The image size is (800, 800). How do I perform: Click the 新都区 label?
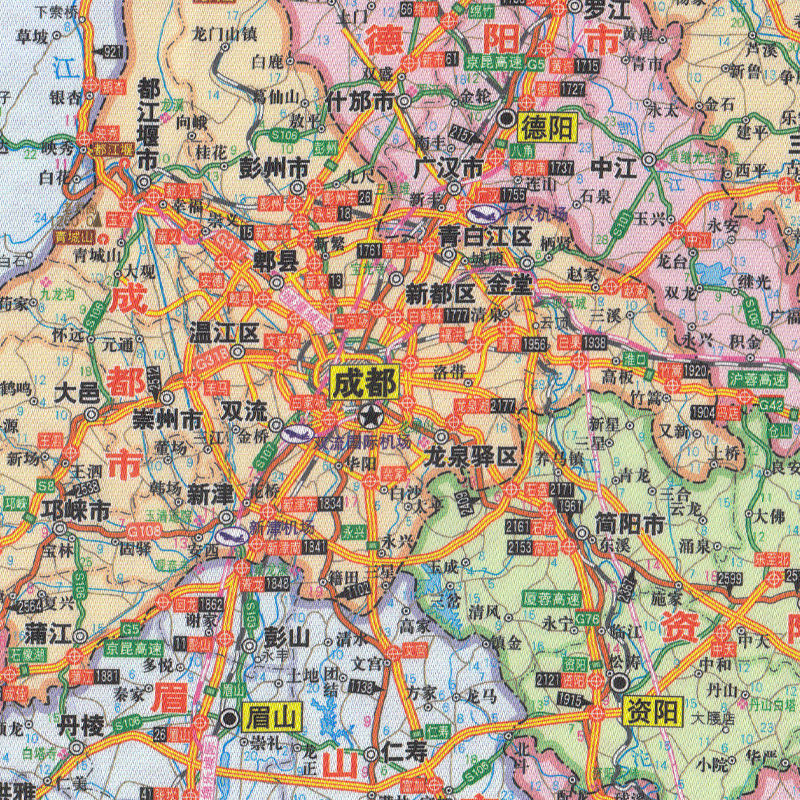(x=440, y=294)
